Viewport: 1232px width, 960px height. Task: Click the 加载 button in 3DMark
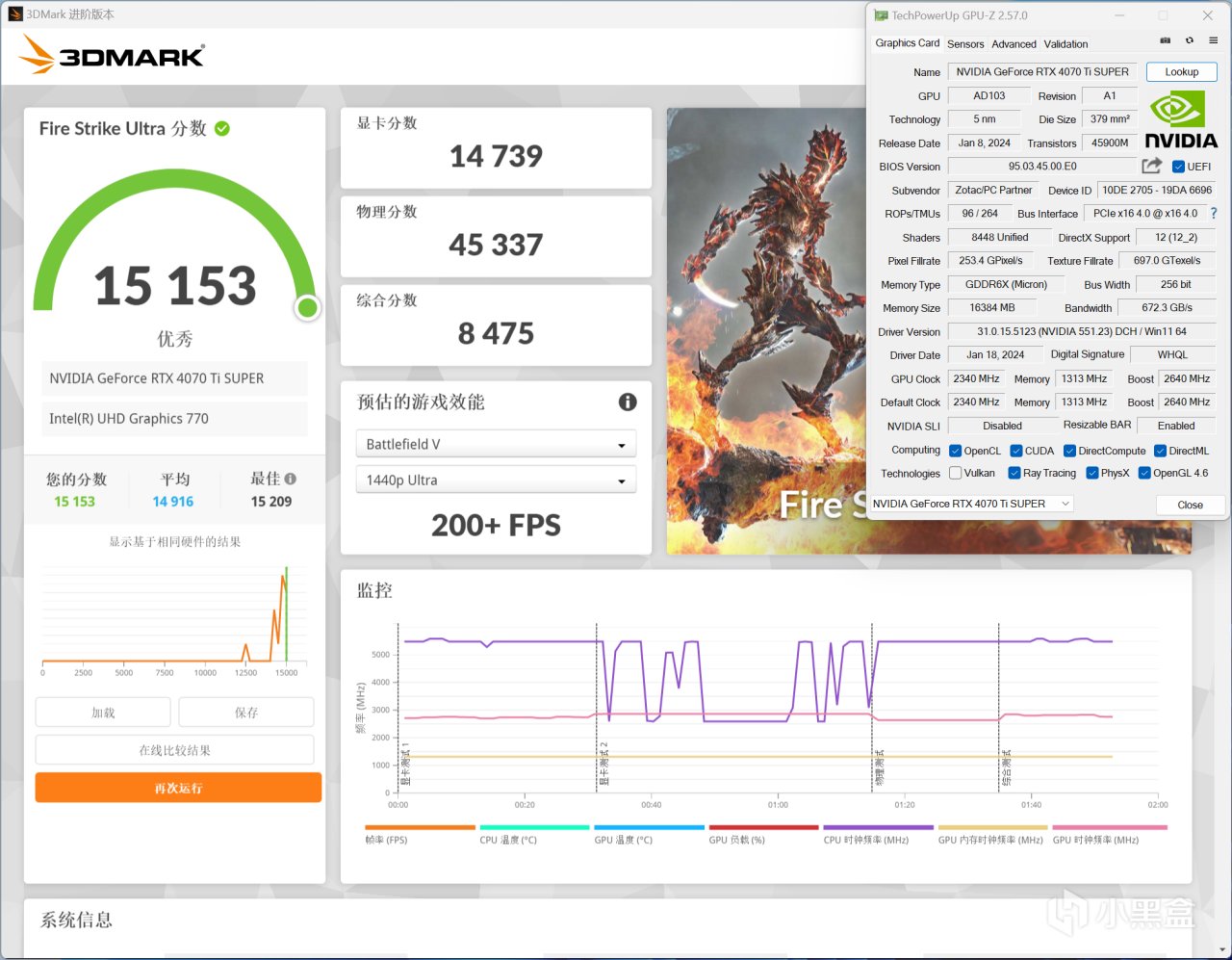click(x=103, y=713)
